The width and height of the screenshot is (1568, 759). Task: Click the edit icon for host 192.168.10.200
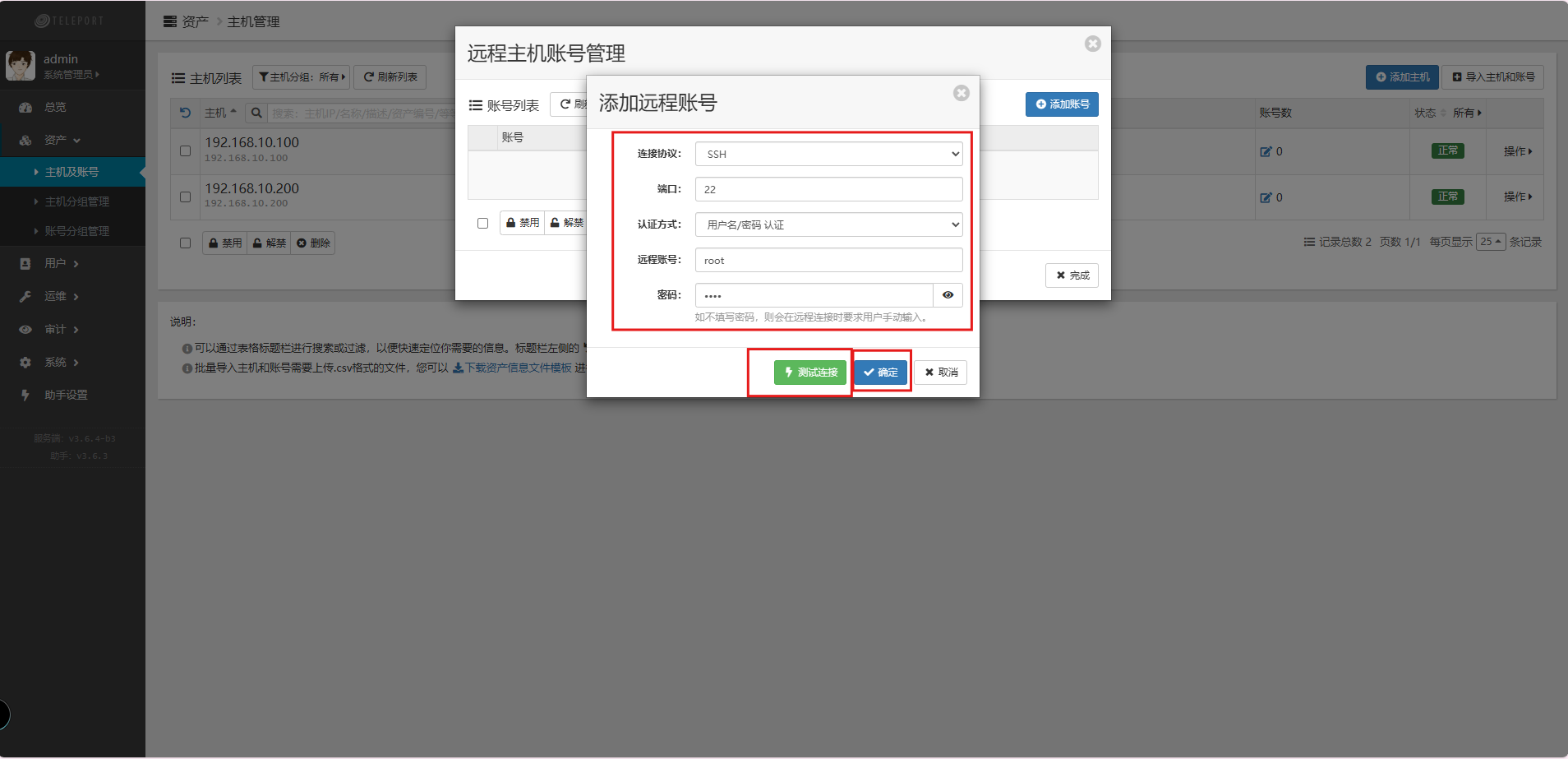(1266, 197)
